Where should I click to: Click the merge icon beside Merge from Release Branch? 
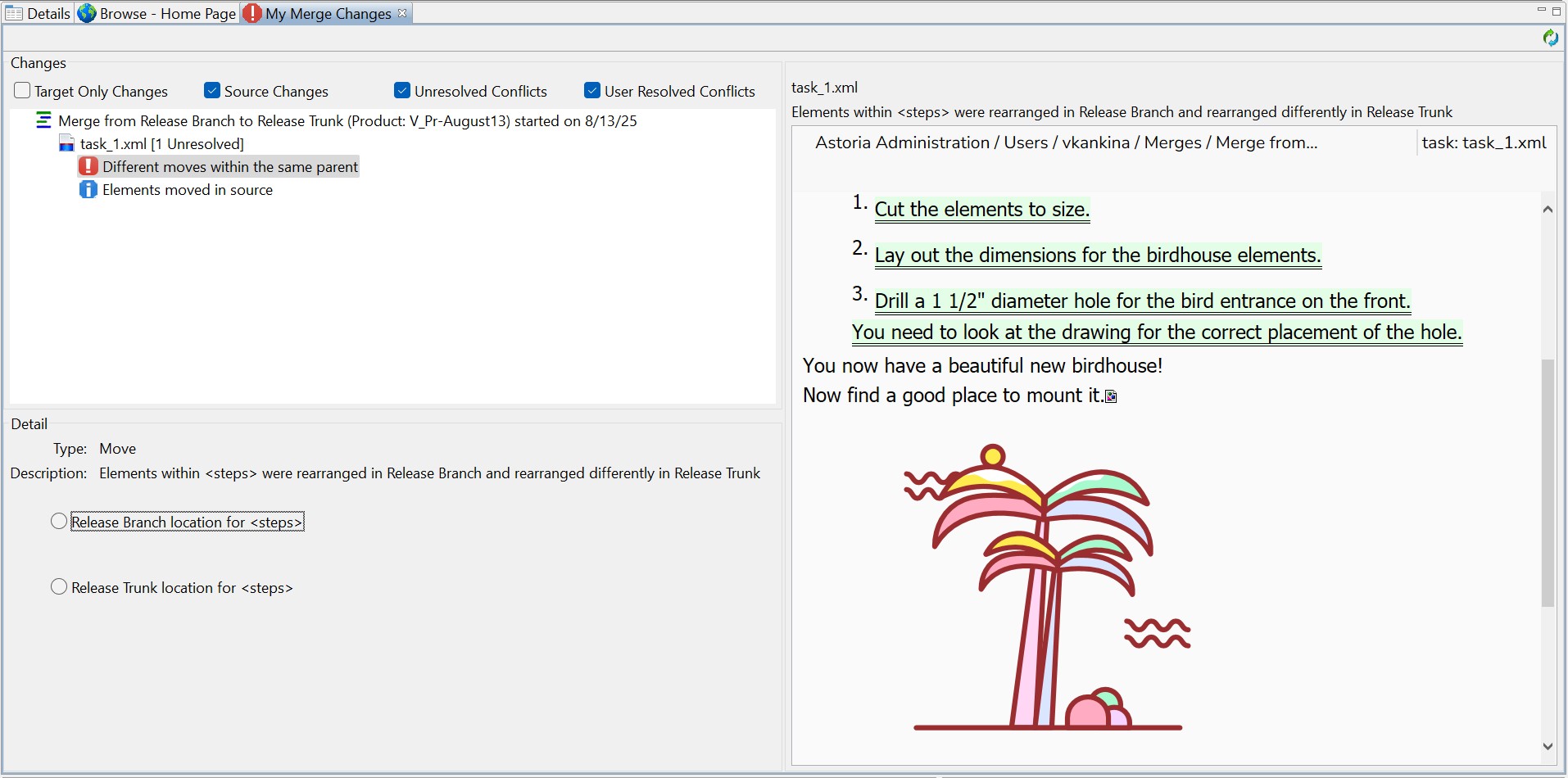[x=43, y=121]
